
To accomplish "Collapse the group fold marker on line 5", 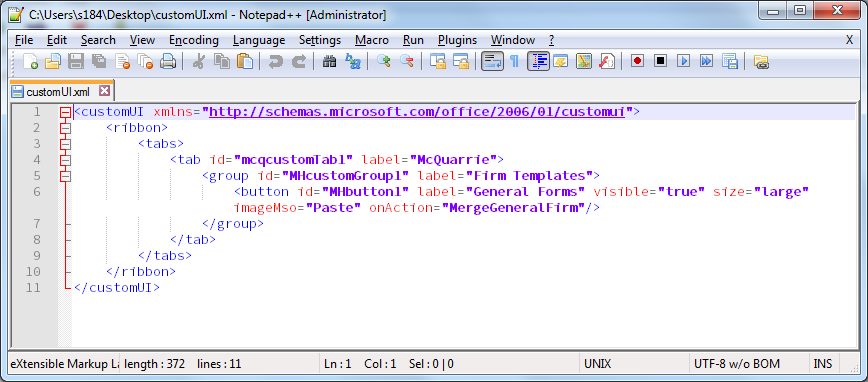I will point(65,177).
